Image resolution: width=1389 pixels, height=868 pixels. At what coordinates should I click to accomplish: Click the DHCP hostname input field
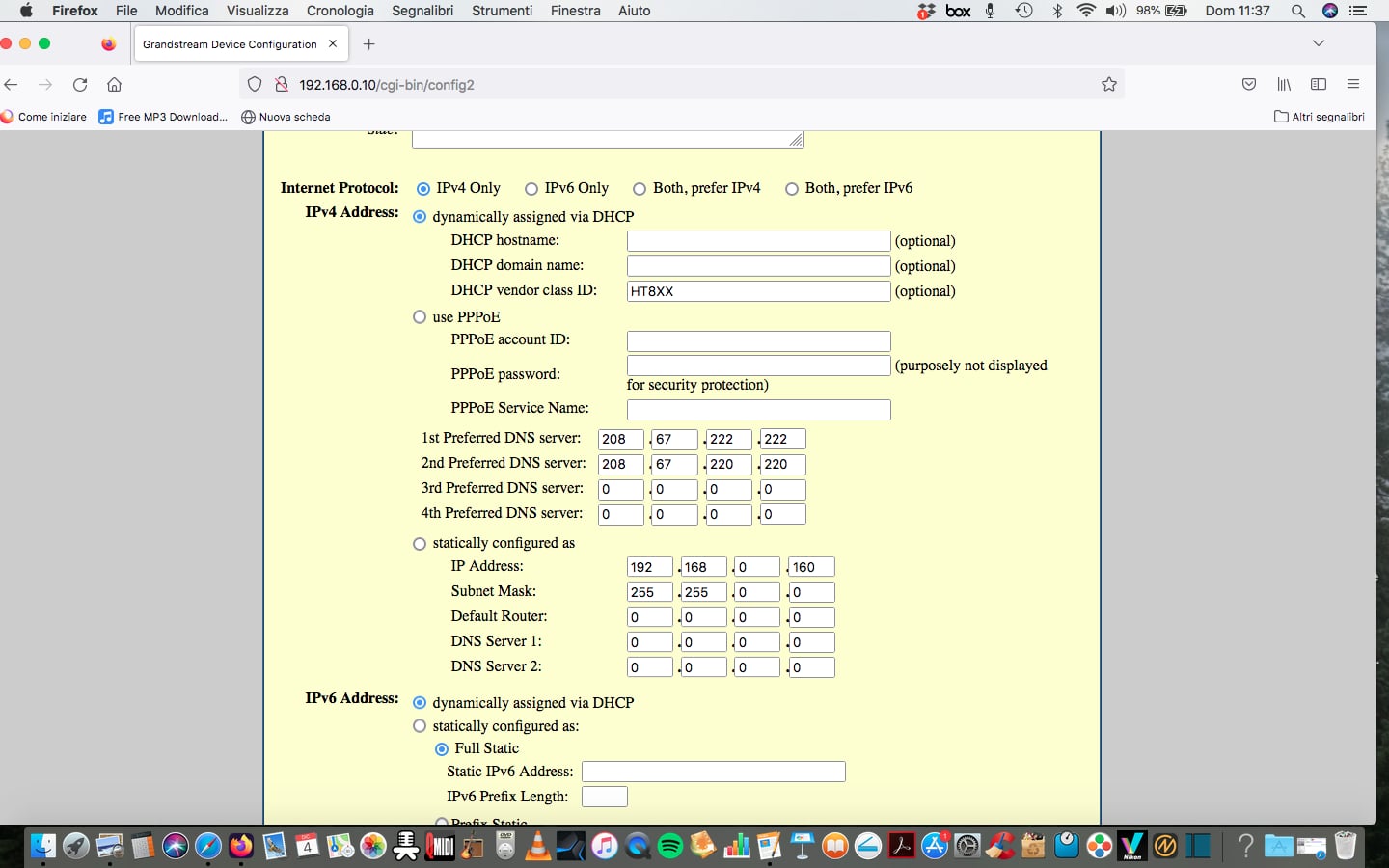pos(758,241)
